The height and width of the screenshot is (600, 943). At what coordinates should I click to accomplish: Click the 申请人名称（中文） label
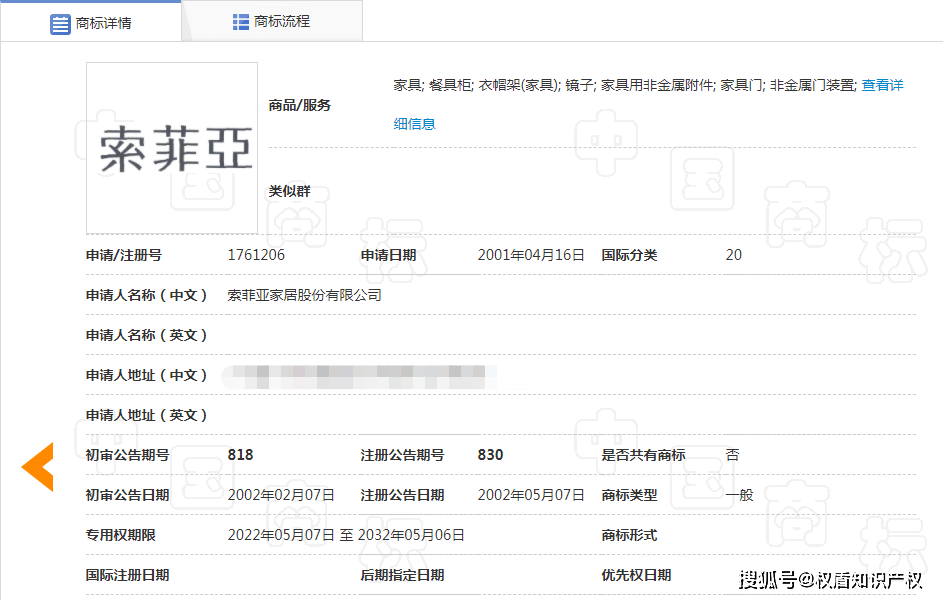point(146,295)
